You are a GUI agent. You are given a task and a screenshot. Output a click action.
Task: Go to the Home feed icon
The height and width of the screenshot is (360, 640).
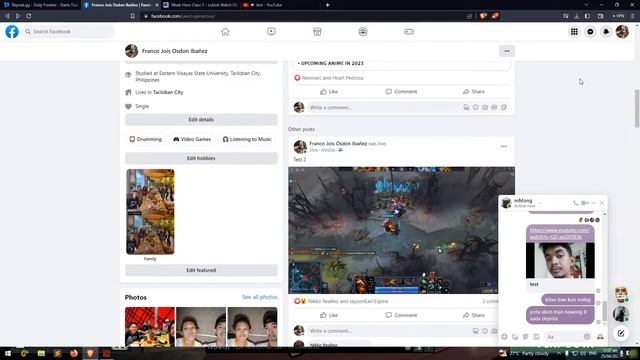pos(225,31)
